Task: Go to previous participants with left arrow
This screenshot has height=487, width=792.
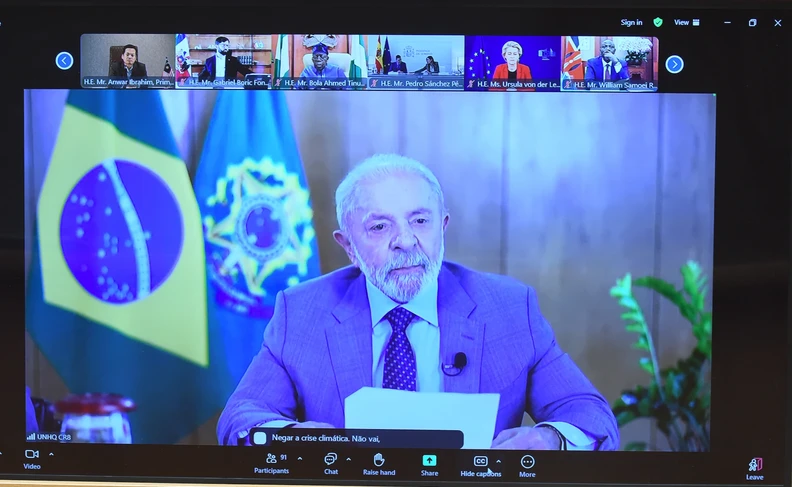Action: point(64,61)
